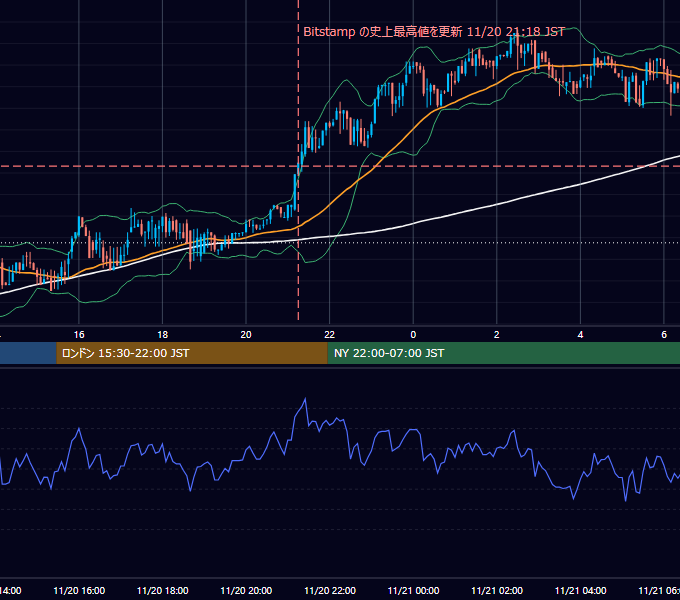This screenshot has width=680, height=600.
Task: Click the 16 hour tick label
Action: pyautogui.click(x=79, y=334)
